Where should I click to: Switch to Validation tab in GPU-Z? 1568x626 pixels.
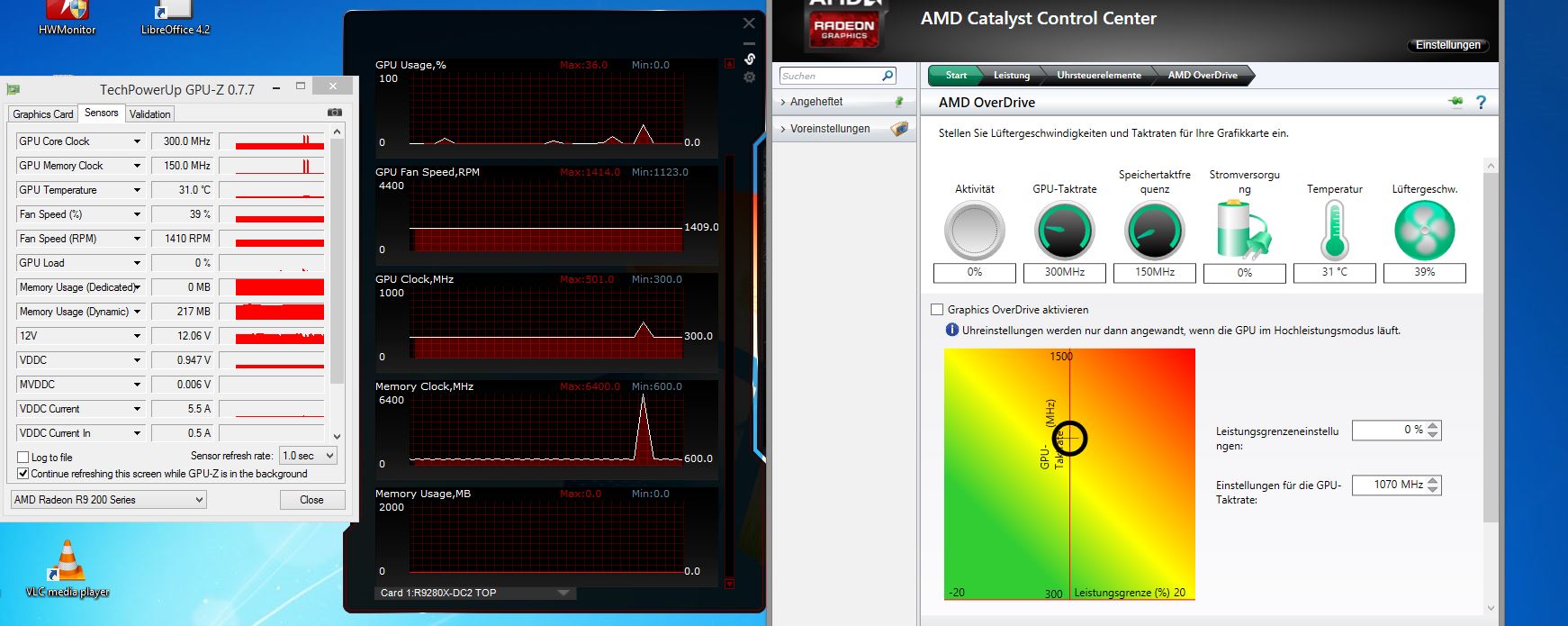(149, 114)
